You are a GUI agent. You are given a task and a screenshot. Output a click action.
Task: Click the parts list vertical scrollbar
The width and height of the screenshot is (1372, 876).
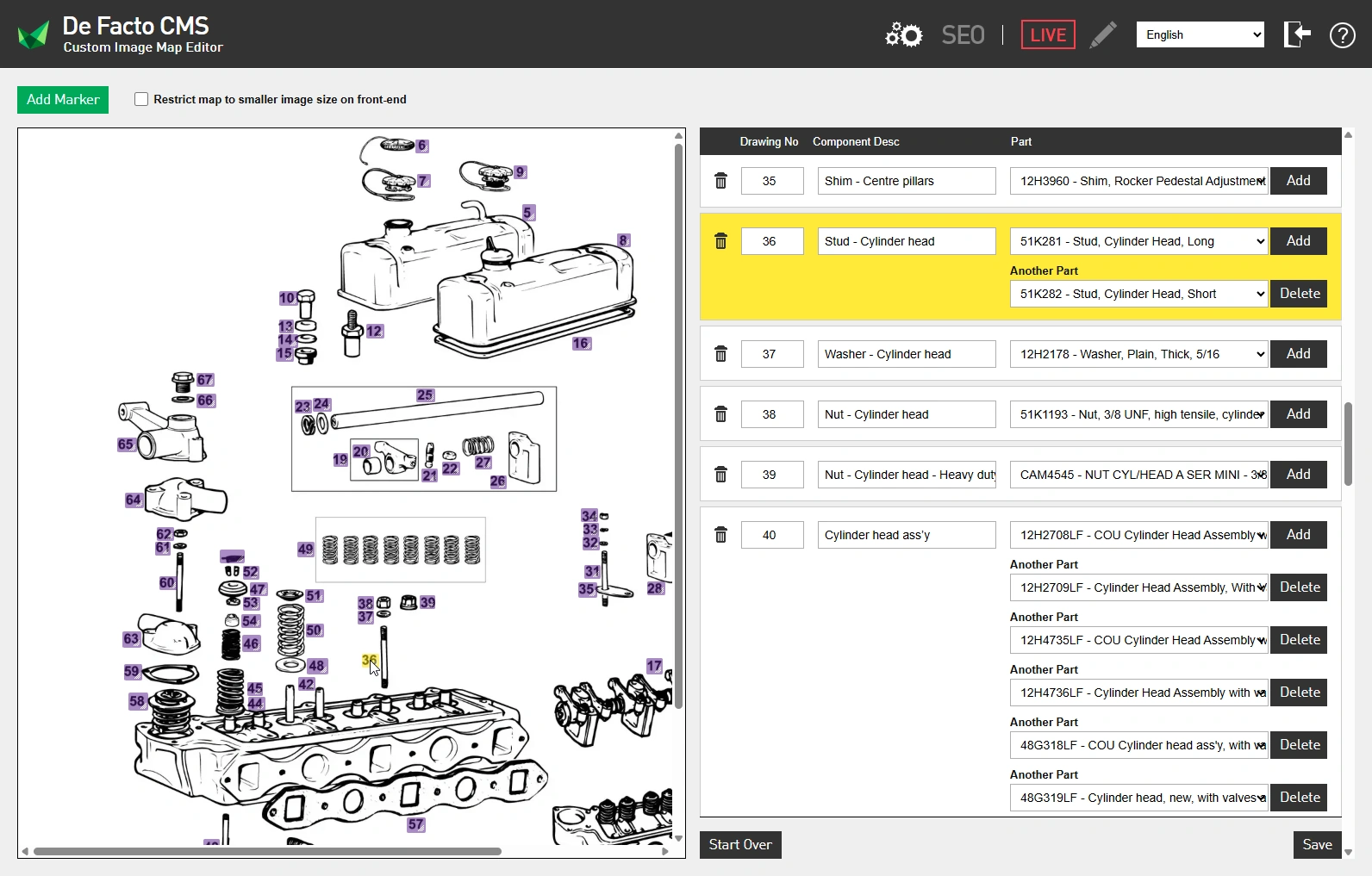(x=1348, y=444)
